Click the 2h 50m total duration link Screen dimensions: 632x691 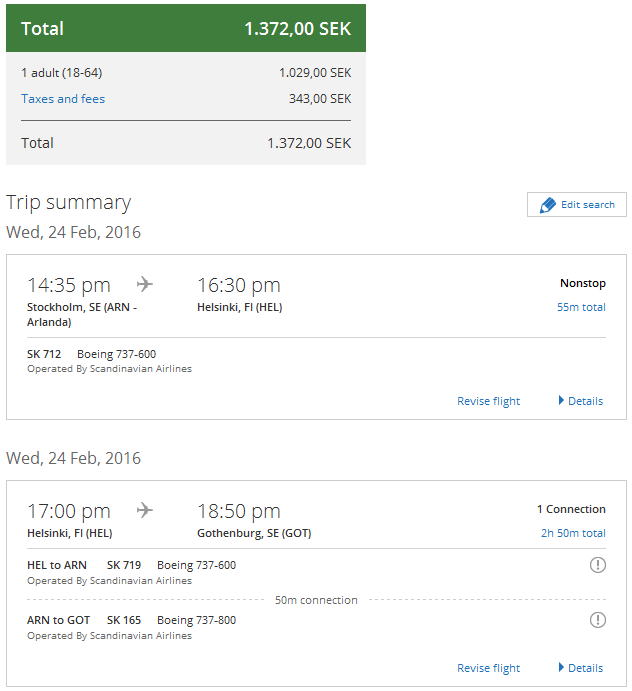(x=573, y=533)
